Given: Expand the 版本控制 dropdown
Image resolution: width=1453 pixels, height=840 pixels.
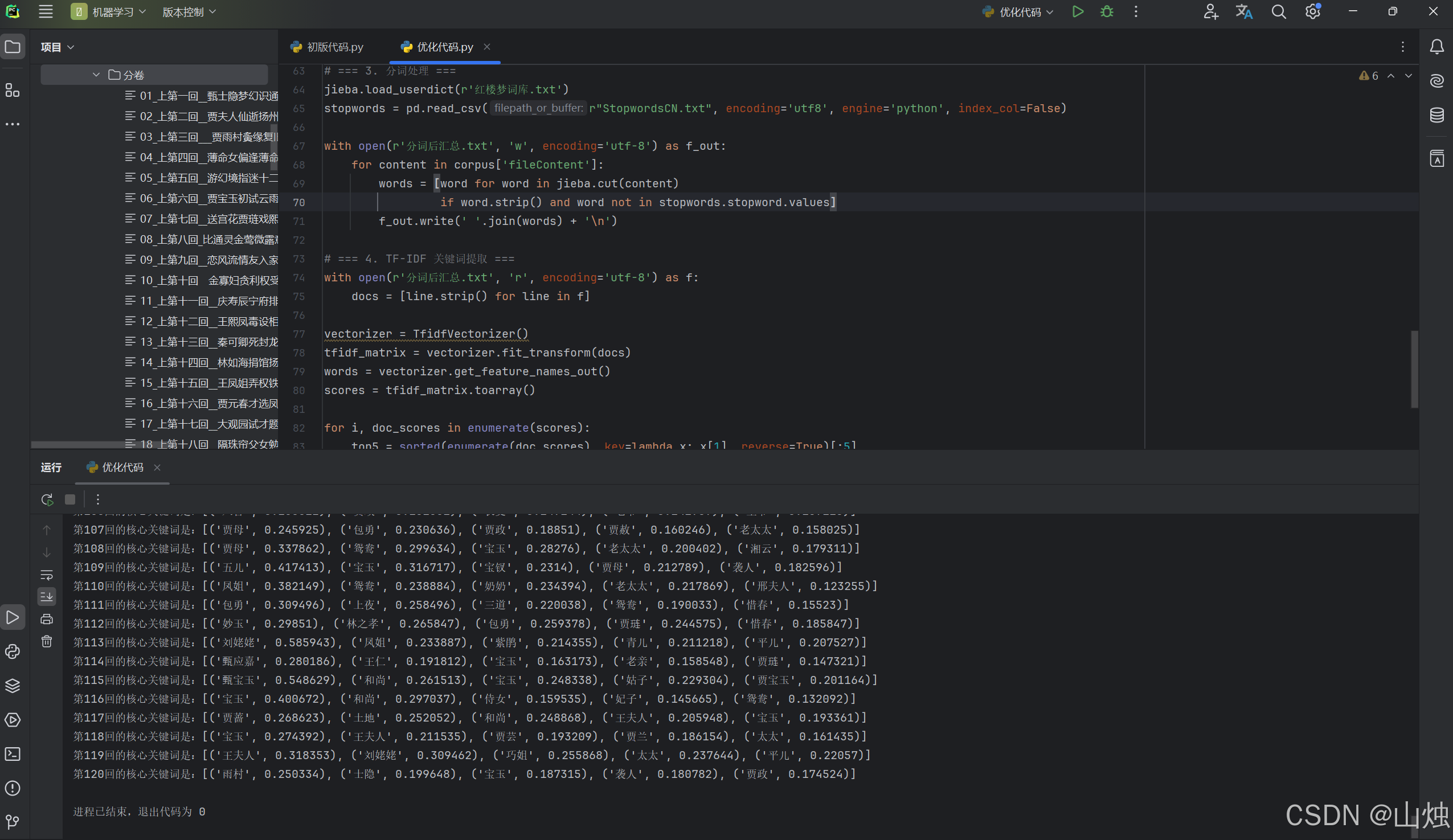Looking at the screenshot, I should (189, 11).
